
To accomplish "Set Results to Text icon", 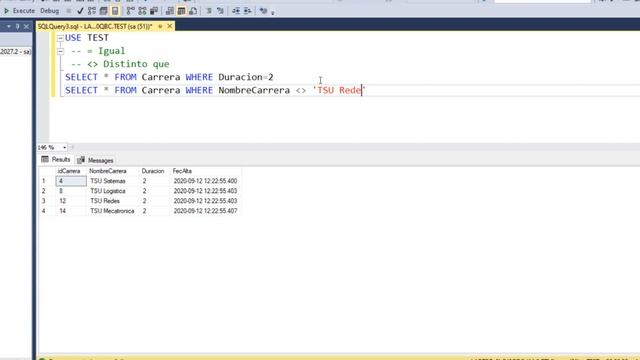I will click(169, 11).
